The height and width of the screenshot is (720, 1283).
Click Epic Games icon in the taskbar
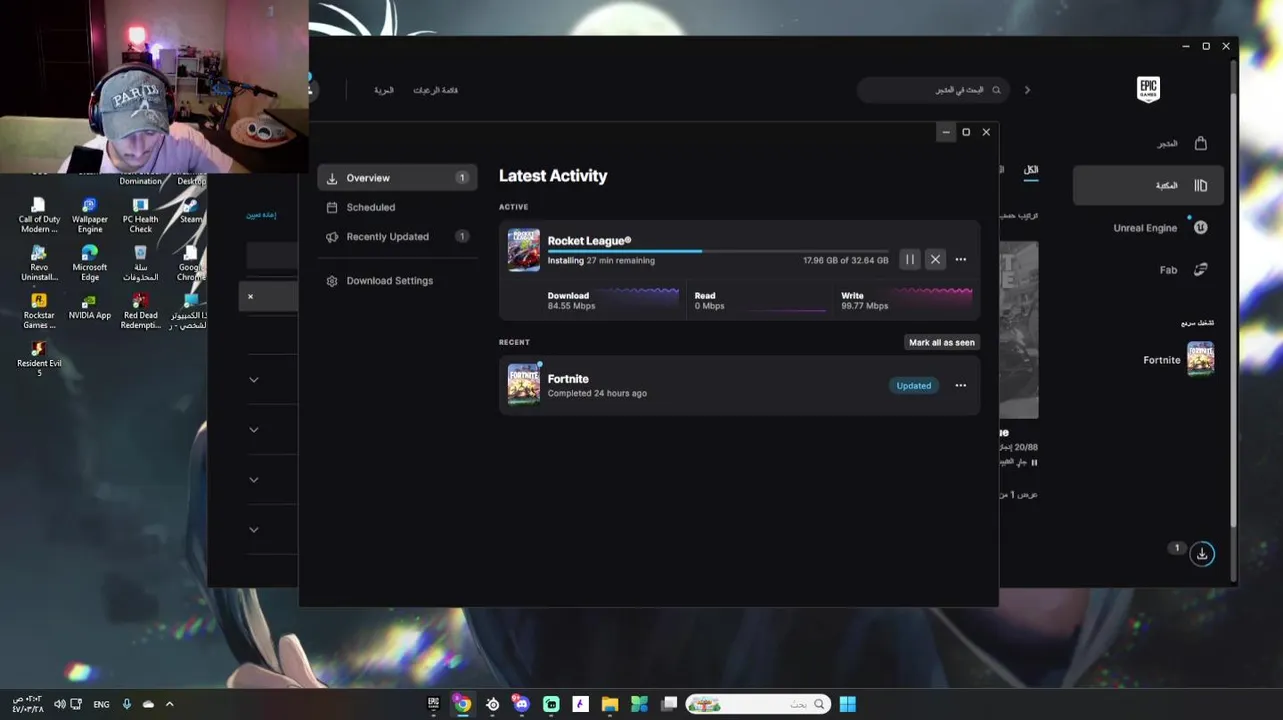(x=433, y=704)
